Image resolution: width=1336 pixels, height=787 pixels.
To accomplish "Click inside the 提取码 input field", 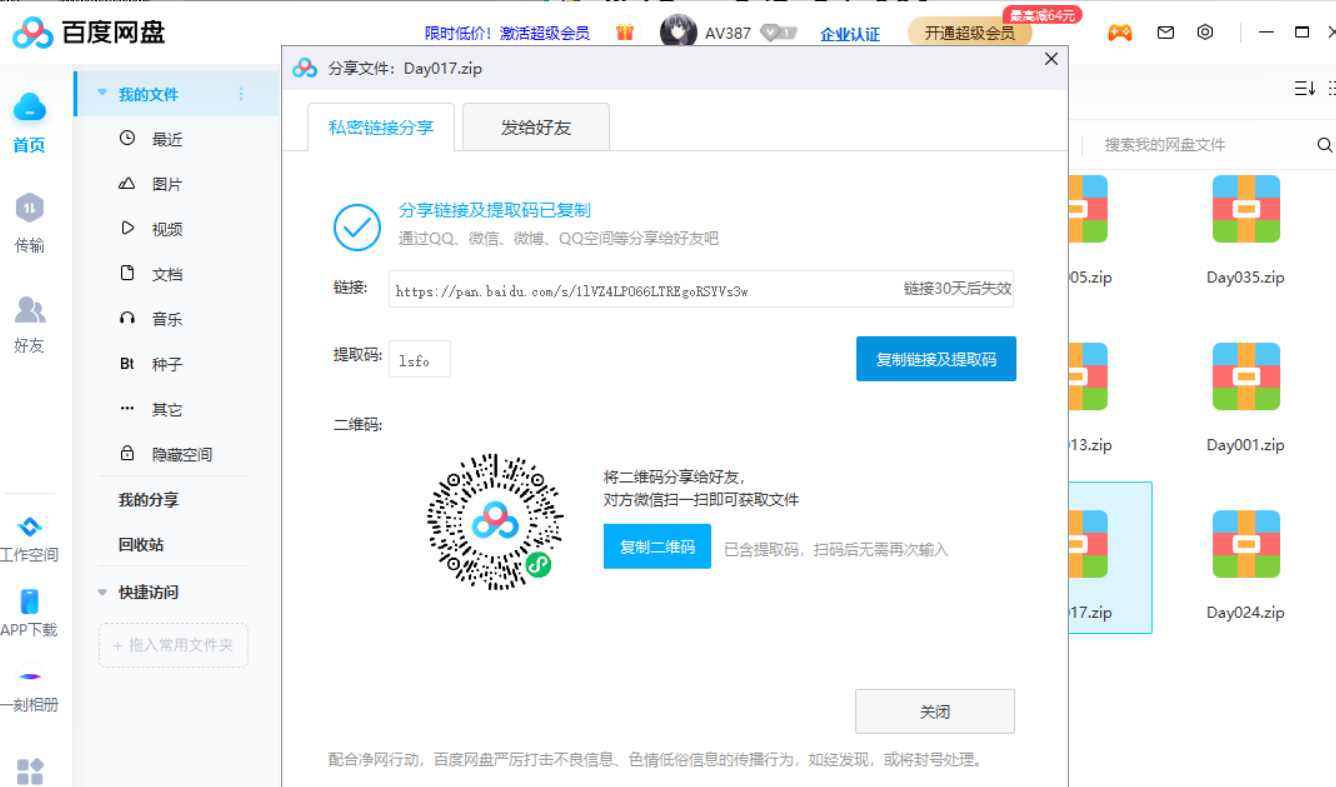I will [x=419, y=358].
